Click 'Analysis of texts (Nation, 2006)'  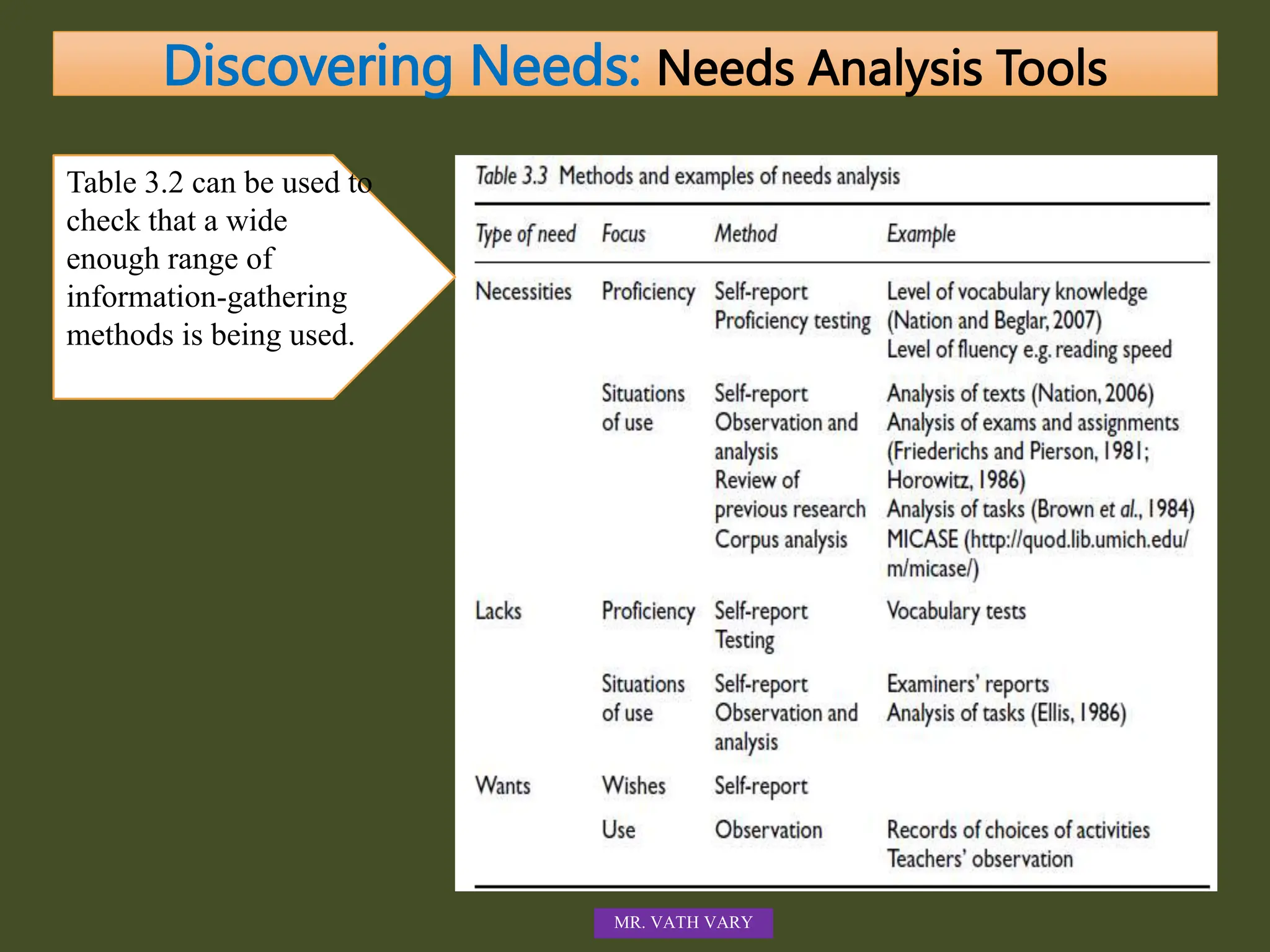pyautogui.click(x=1020, y=394)
